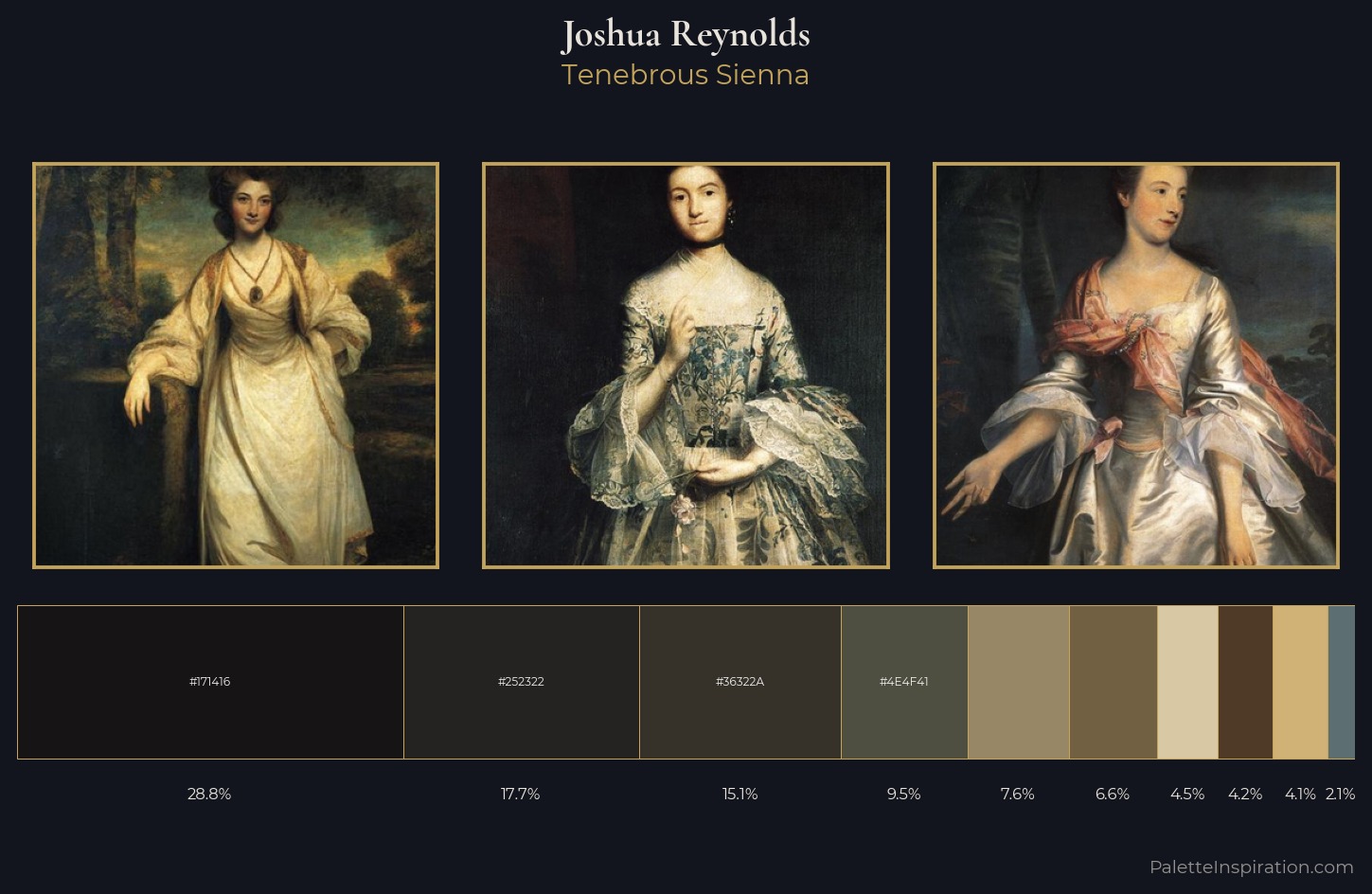The width and height of the screenshot is (1372, 894).
Task: Open the pink-shawl satin dress portrait thumbnail
Action: pyautogui.click(x=1136, y=366)
